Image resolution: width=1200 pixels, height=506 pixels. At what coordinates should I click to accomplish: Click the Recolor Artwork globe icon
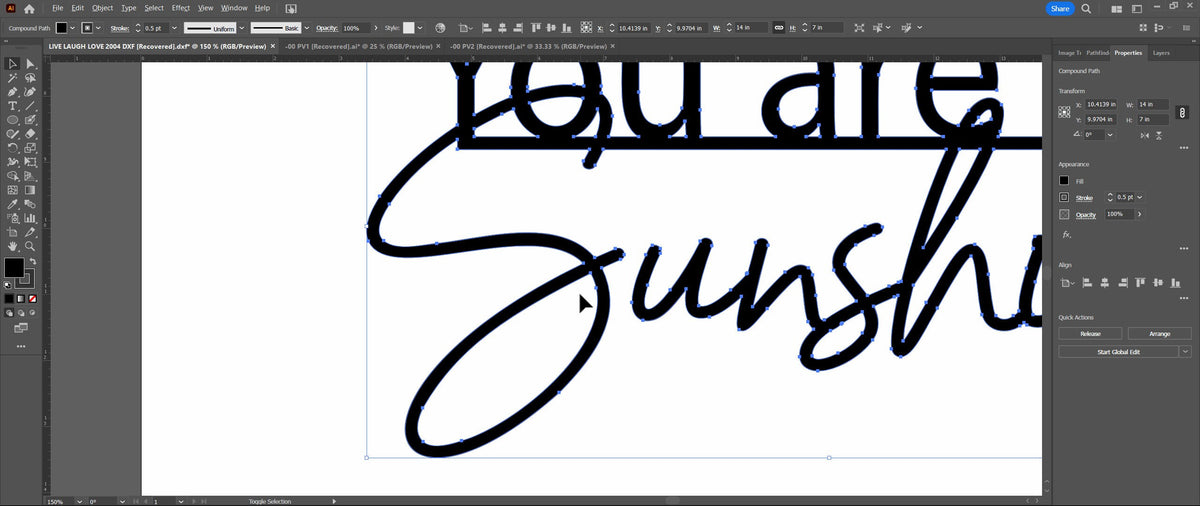tap(440, 28)
